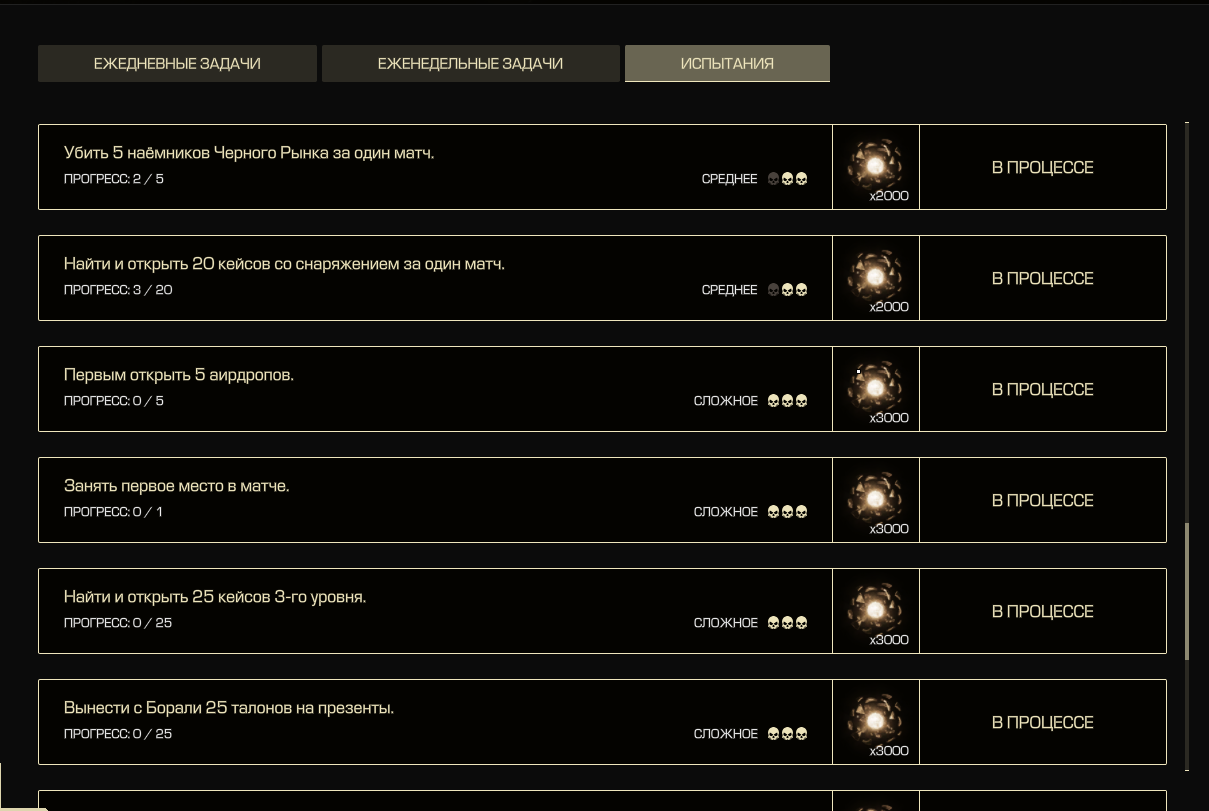Switch to Еженедельные задачи tab

click(470, 63)
